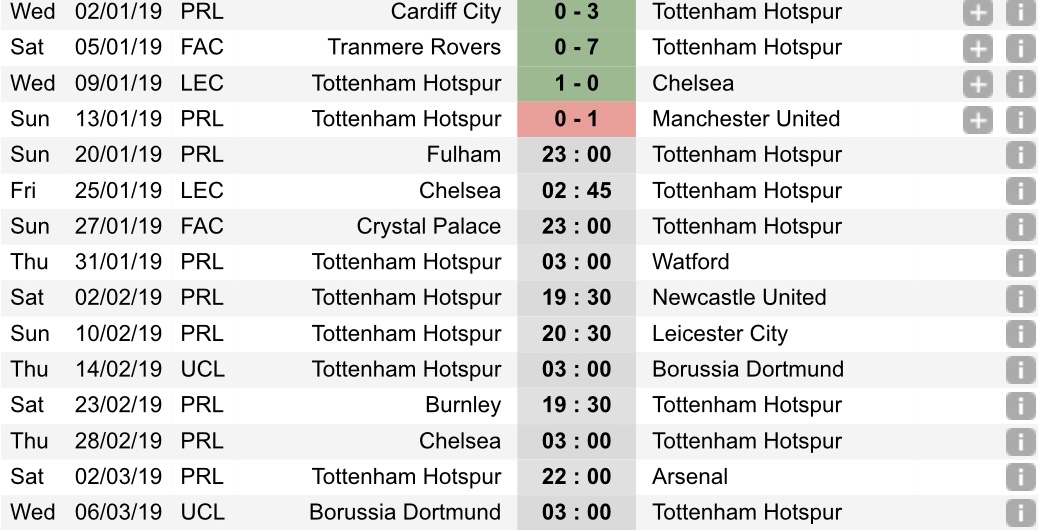This screenshot has height=530, width=1038.
Task: Open info icon for Cardiff City match
Action: [1019, 13]
